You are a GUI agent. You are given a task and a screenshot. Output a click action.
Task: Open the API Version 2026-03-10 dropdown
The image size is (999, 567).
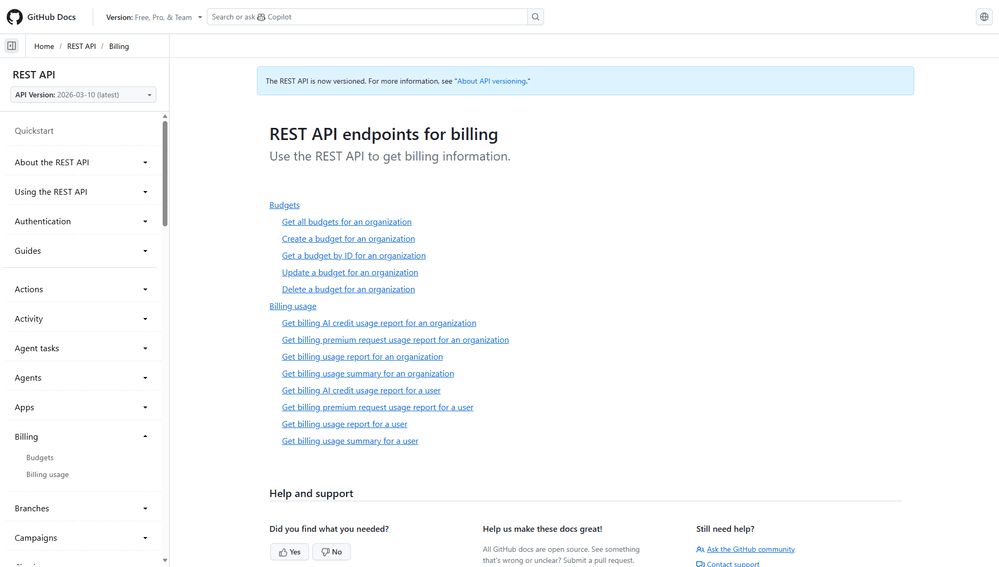[x=83, y=95]
